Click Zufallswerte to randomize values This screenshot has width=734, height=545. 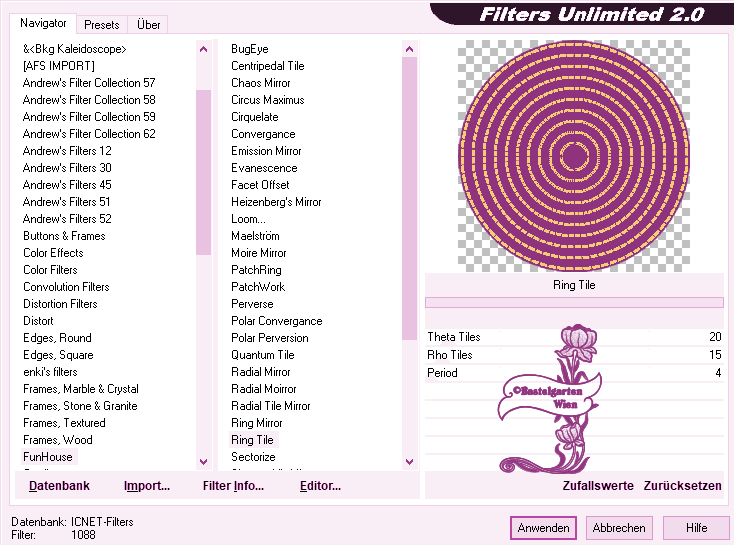click(598, 486)
